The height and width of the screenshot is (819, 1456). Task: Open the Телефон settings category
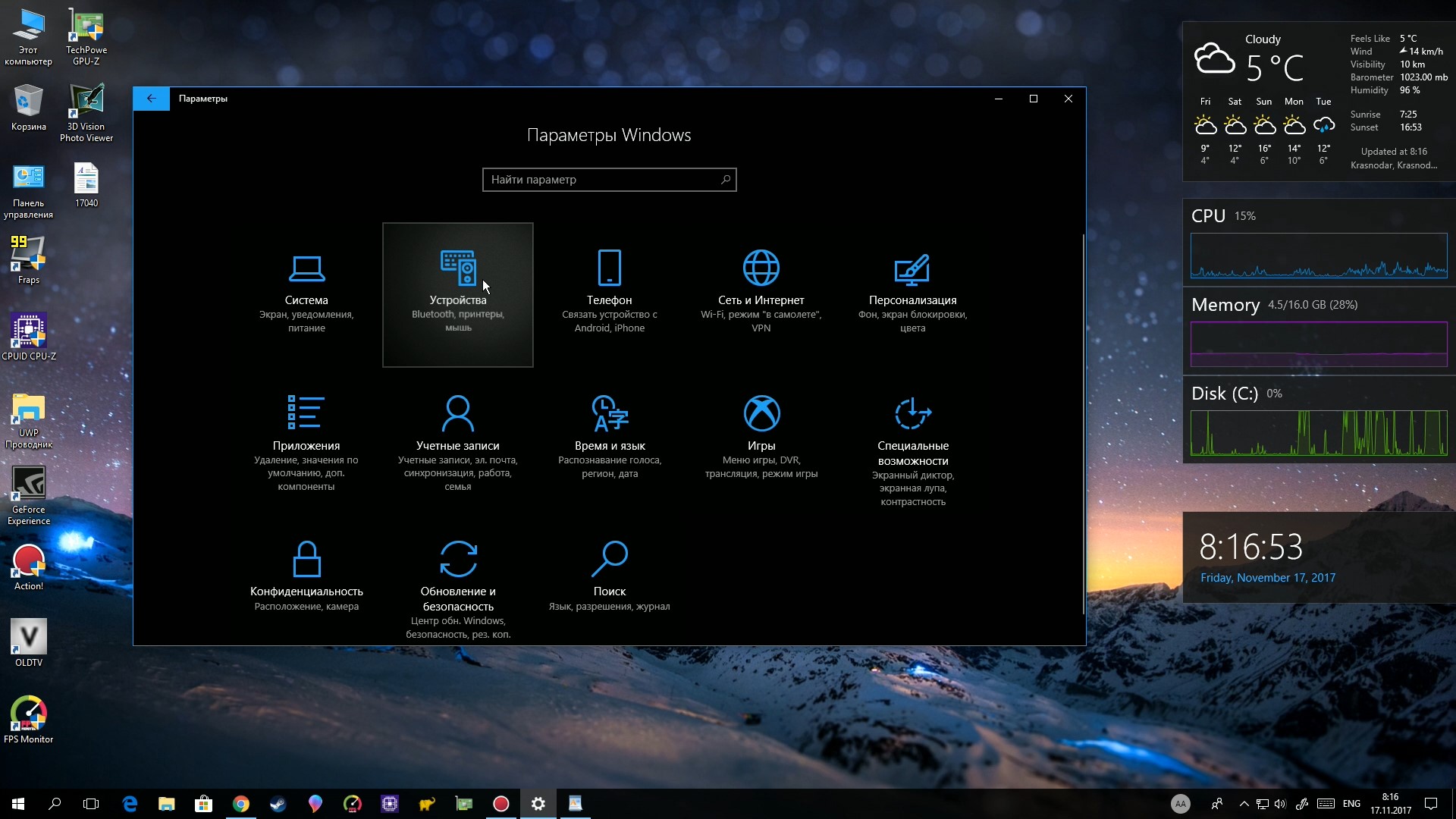(610, 294)
